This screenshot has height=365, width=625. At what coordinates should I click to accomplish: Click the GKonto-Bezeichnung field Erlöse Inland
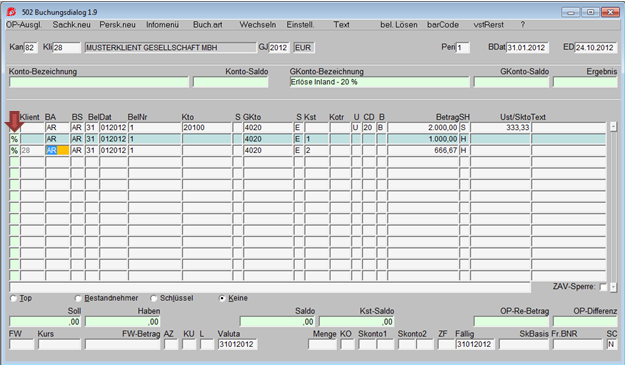click(379, 82)
